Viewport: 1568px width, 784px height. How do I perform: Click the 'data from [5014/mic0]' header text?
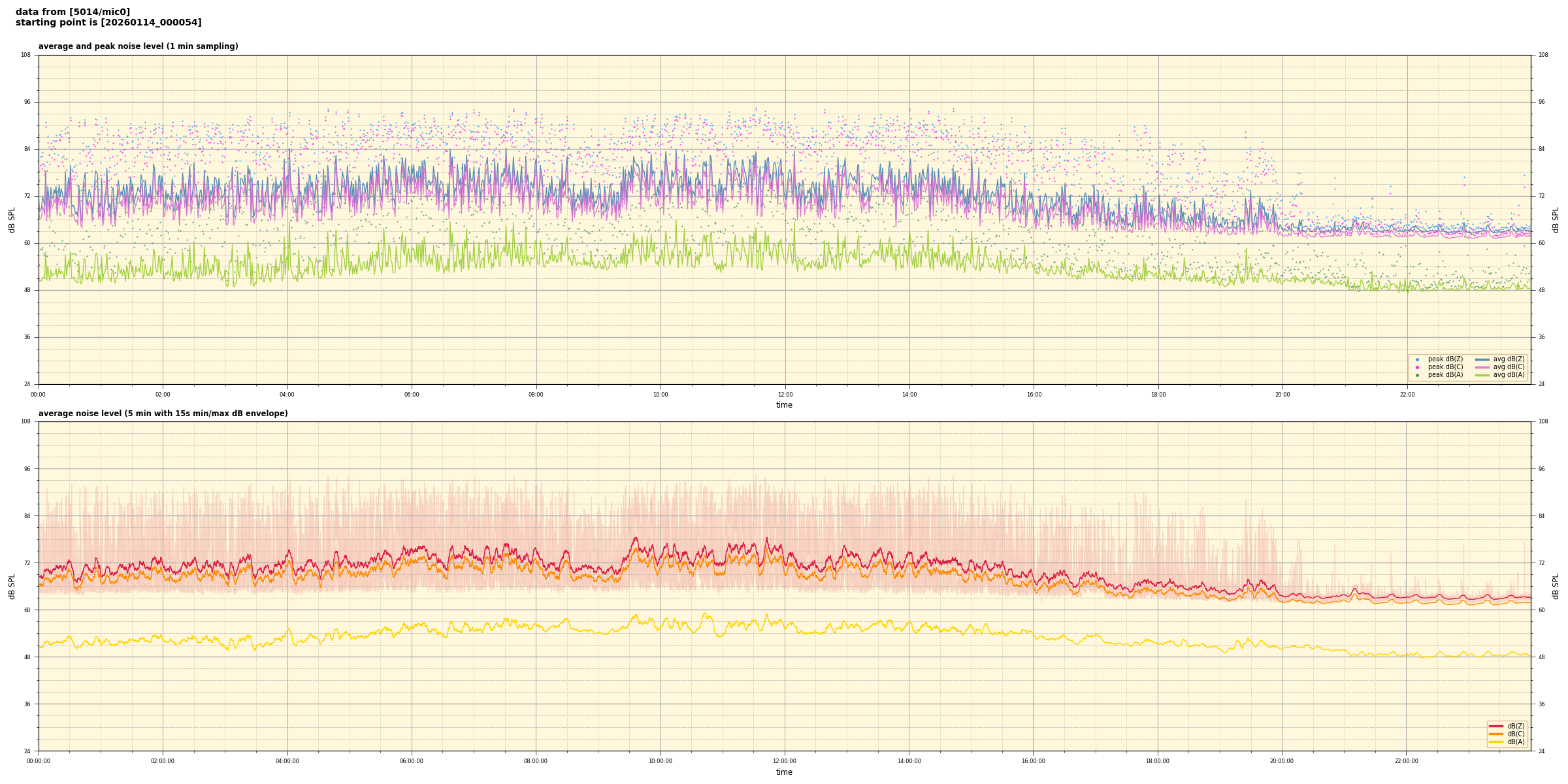(x=73, y=12)
